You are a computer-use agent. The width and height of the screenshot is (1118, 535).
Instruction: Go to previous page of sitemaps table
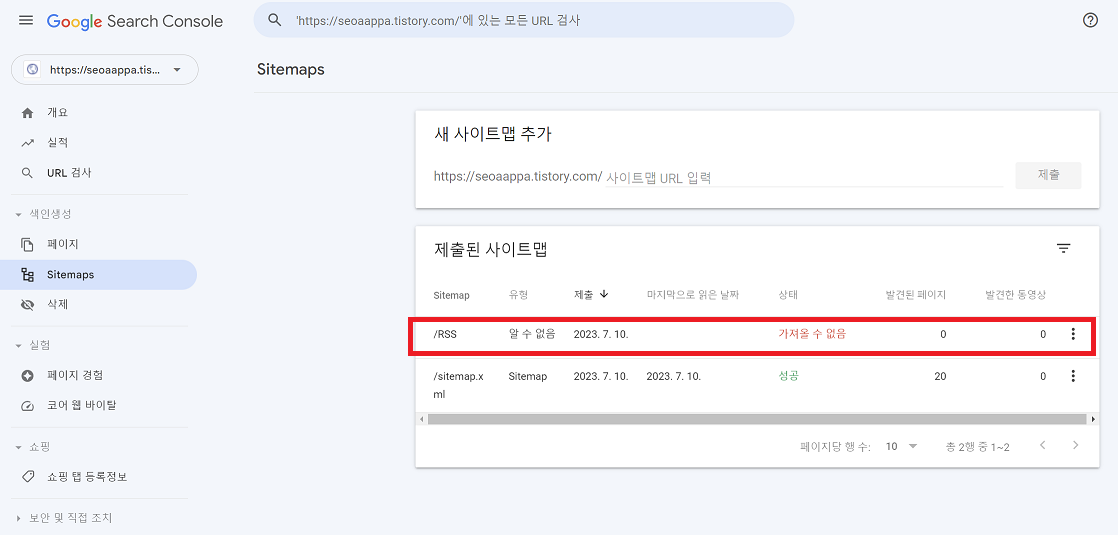click(1042, 446)
